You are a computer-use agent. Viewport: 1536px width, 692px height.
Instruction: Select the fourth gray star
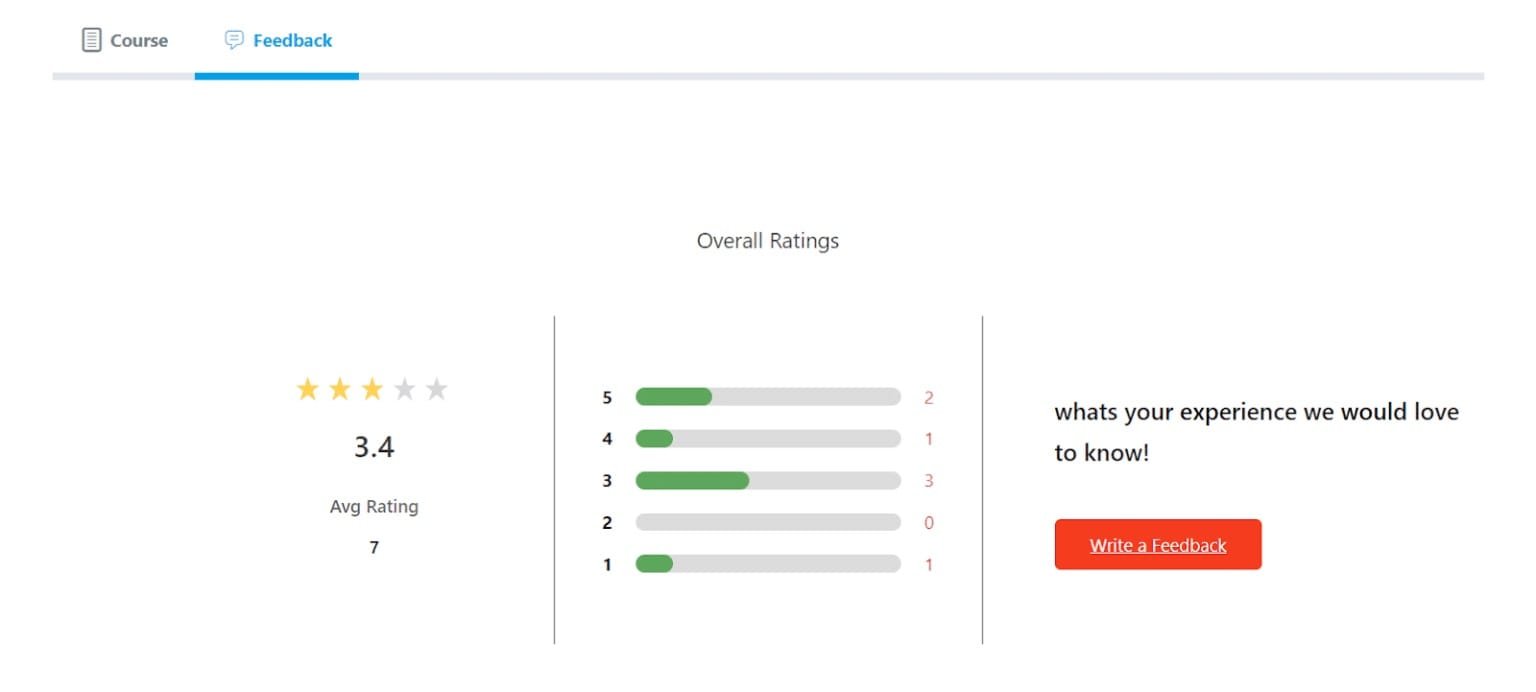pos(404,389)
